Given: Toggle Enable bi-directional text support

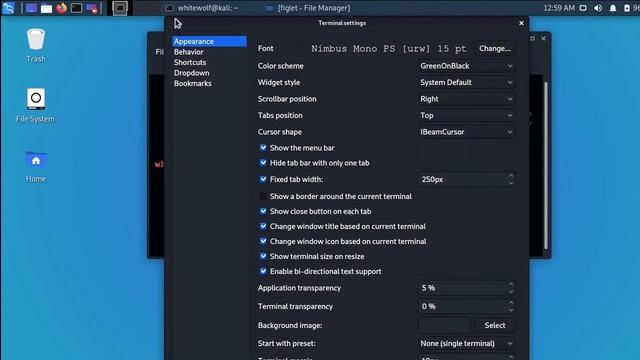Looking at the screenshot, I should [263, 271].
